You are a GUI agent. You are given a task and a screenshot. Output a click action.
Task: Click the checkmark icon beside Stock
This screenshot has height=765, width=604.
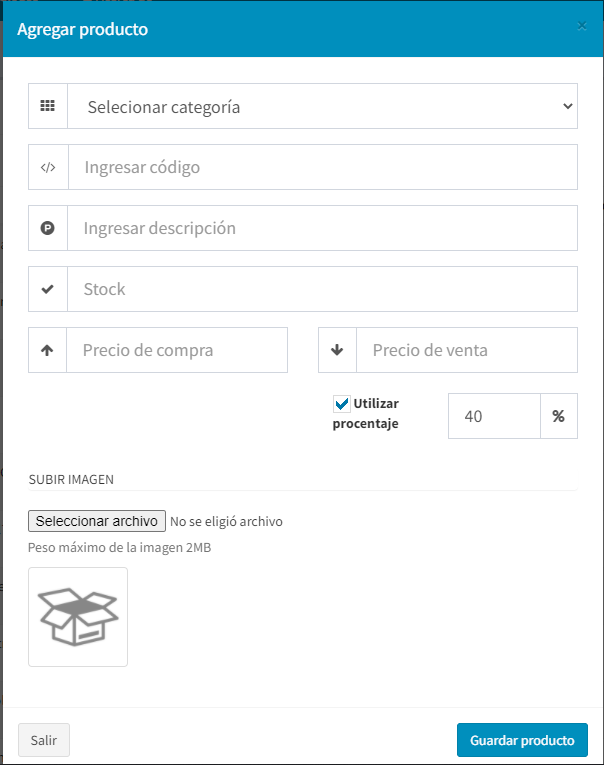pyautogui.click(x=48, y=289)
